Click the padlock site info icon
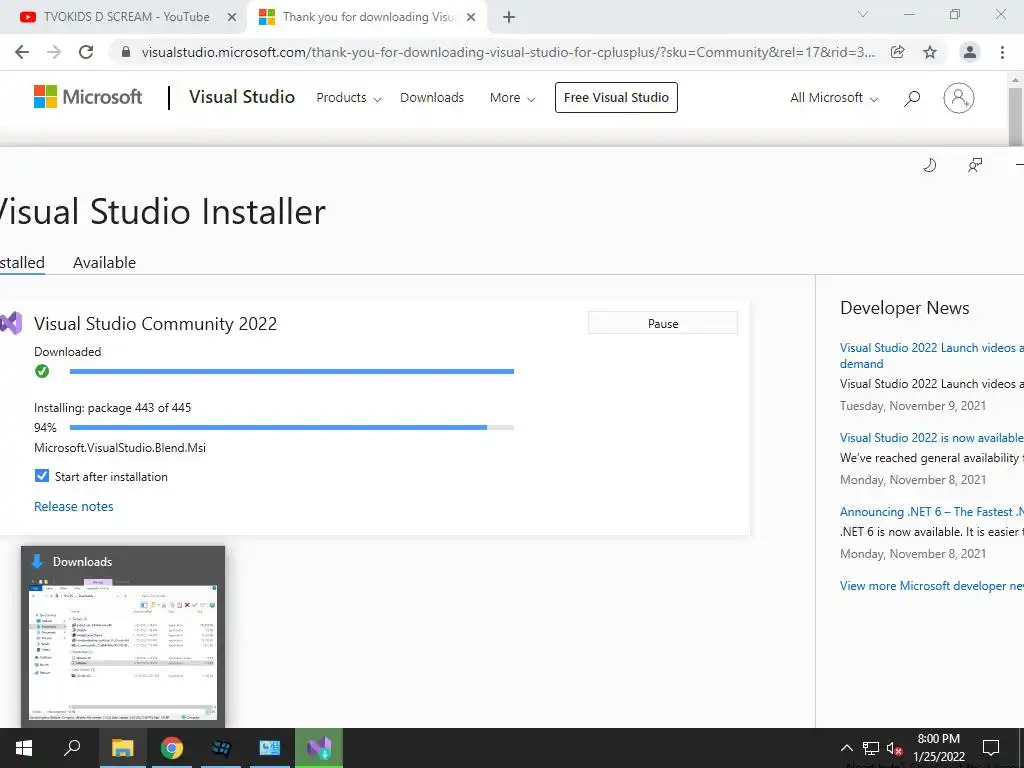This screenshot has height=768, width=1024. tap(126, 52)
